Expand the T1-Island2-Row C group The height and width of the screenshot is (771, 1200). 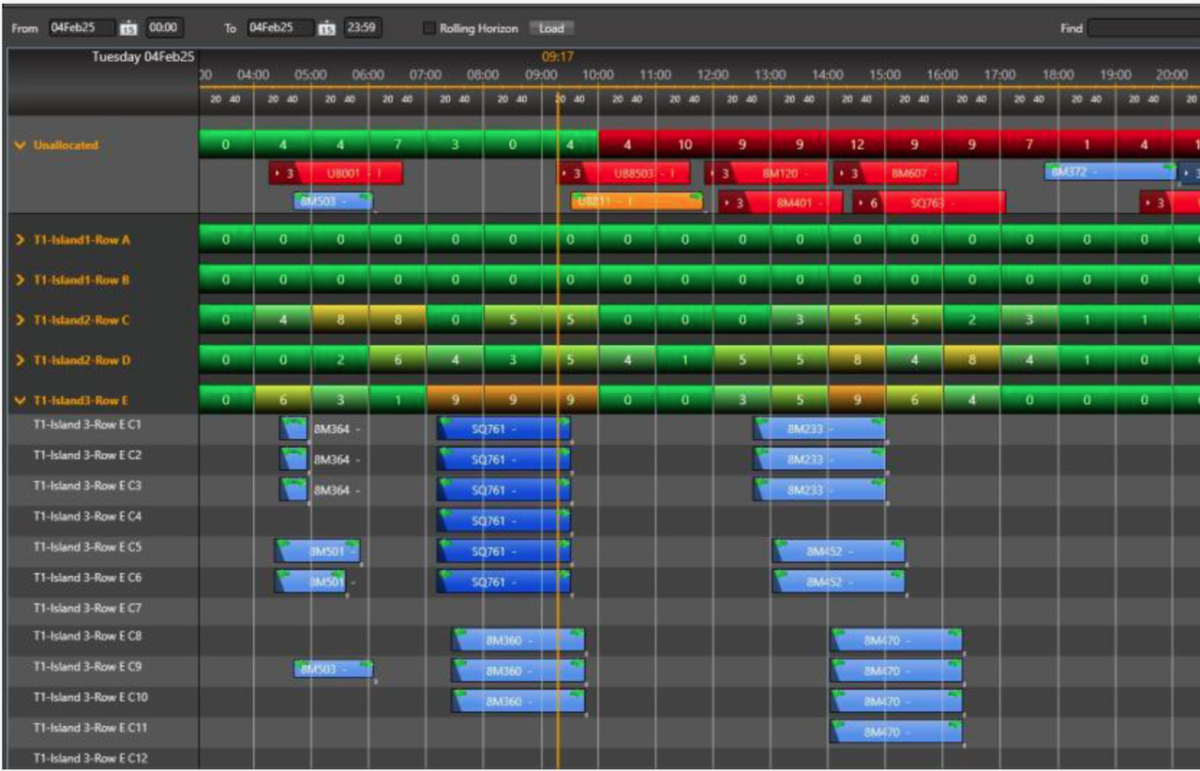[20, 320]
